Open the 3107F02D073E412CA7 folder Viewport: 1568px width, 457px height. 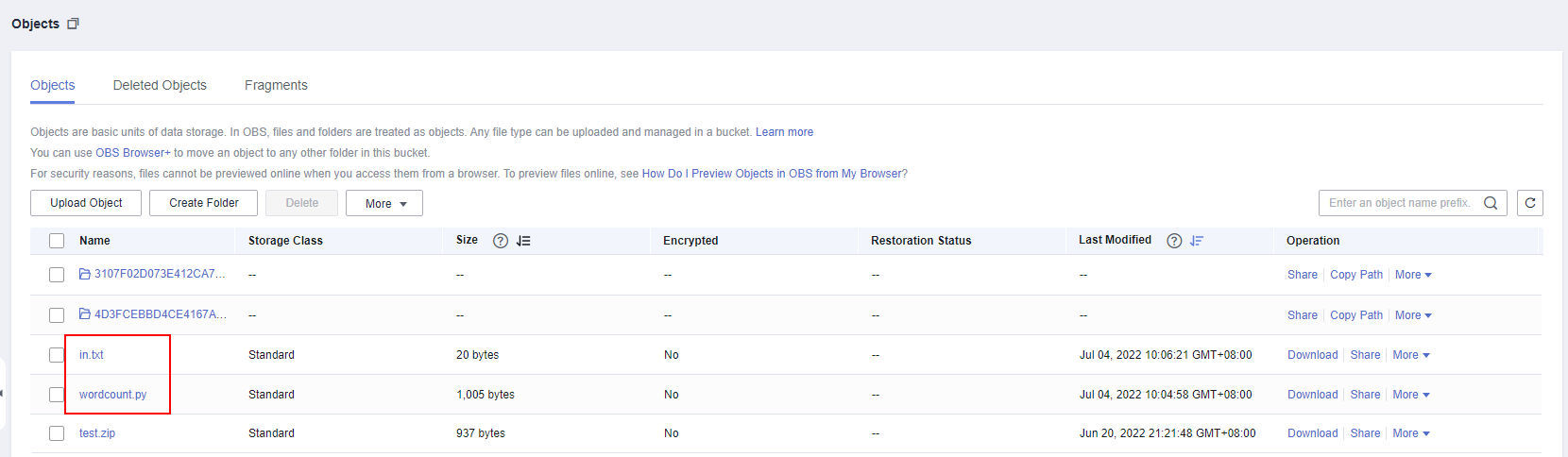tap(160, 274)
